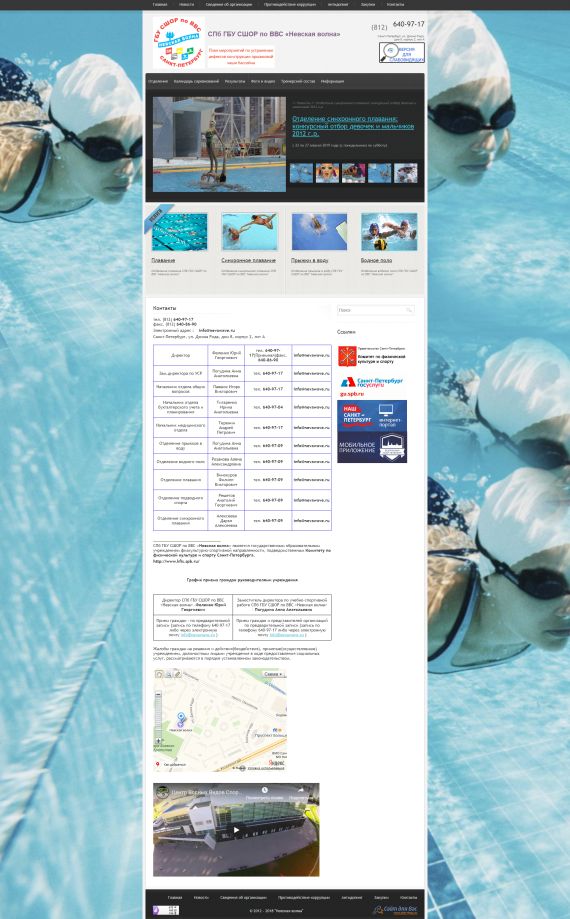Click the video watch later clock icon

(x=264, y=791)
